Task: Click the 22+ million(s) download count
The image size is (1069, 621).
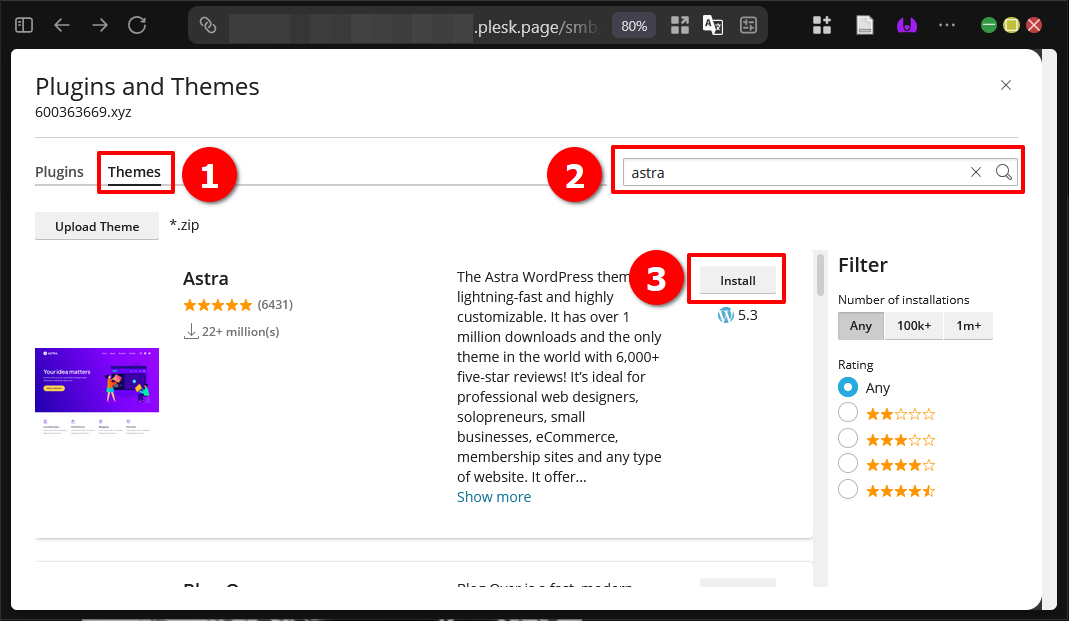Action: tap(232, 332)
